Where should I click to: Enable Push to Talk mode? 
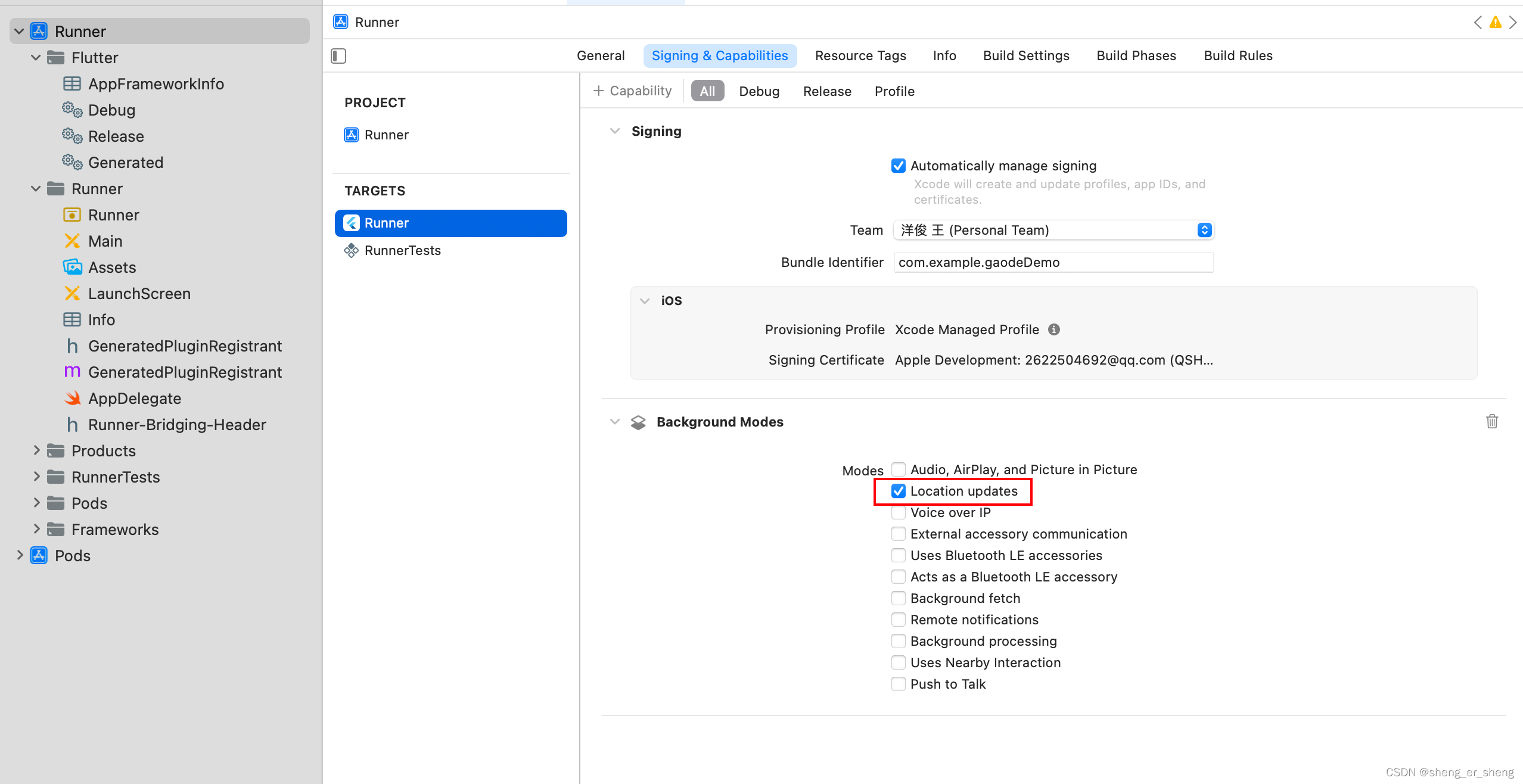tap(899, 684)
